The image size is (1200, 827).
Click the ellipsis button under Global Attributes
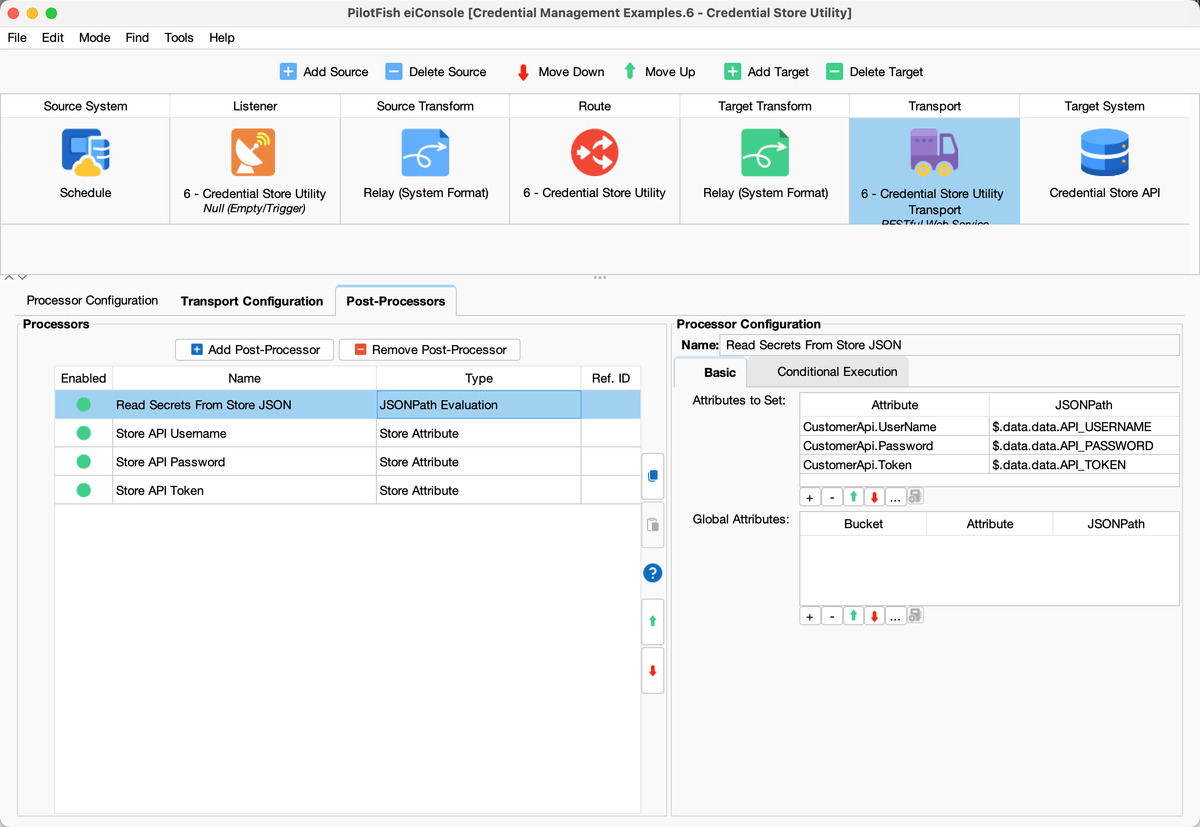point(895,616)
